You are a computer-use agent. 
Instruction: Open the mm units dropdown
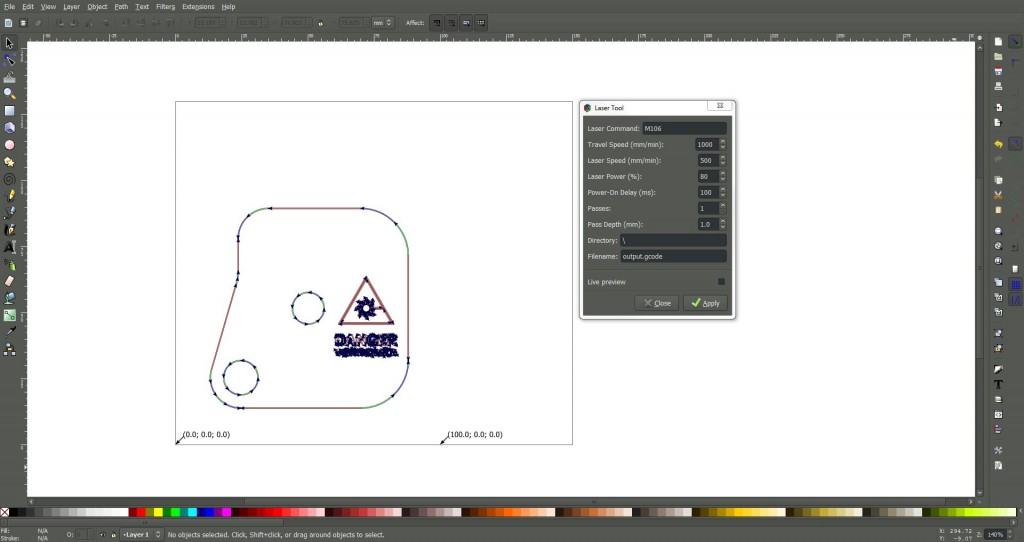point(382,23)
